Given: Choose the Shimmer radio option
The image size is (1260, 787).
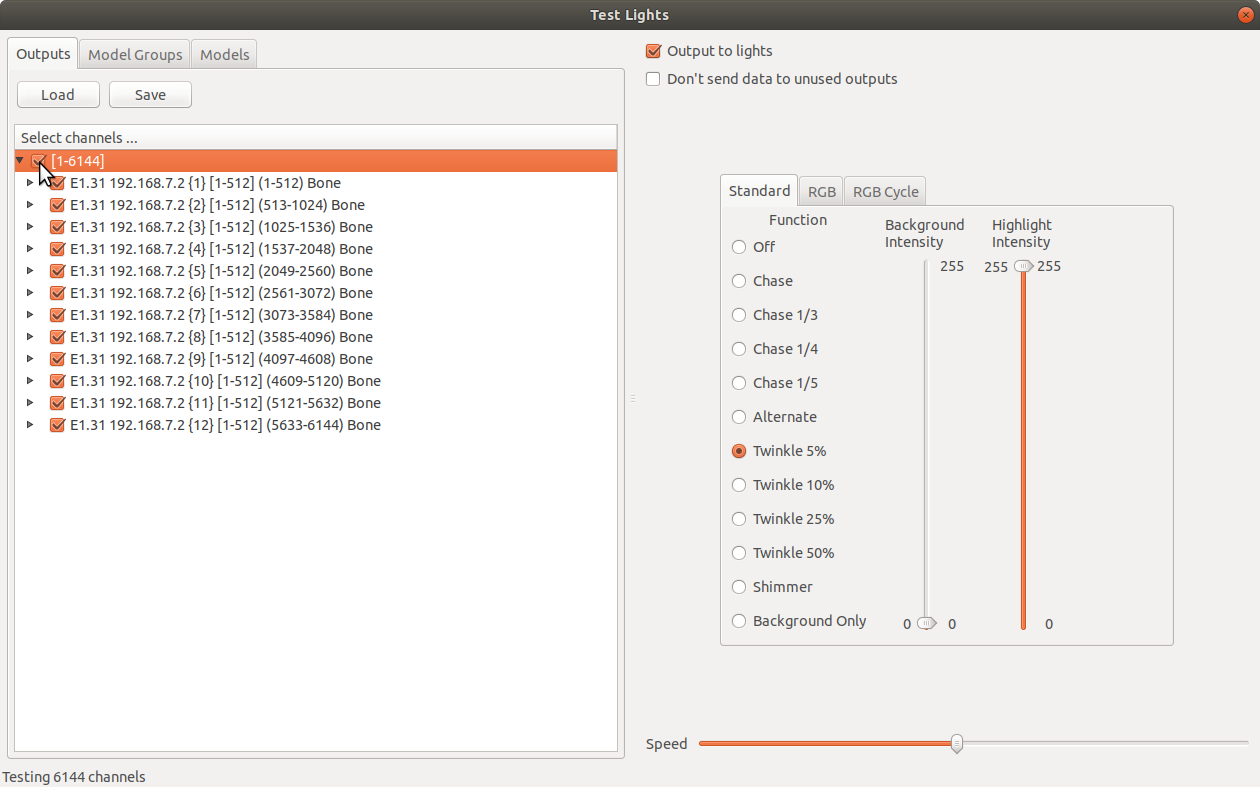Looking at the screenshot, I should [739, 587].
